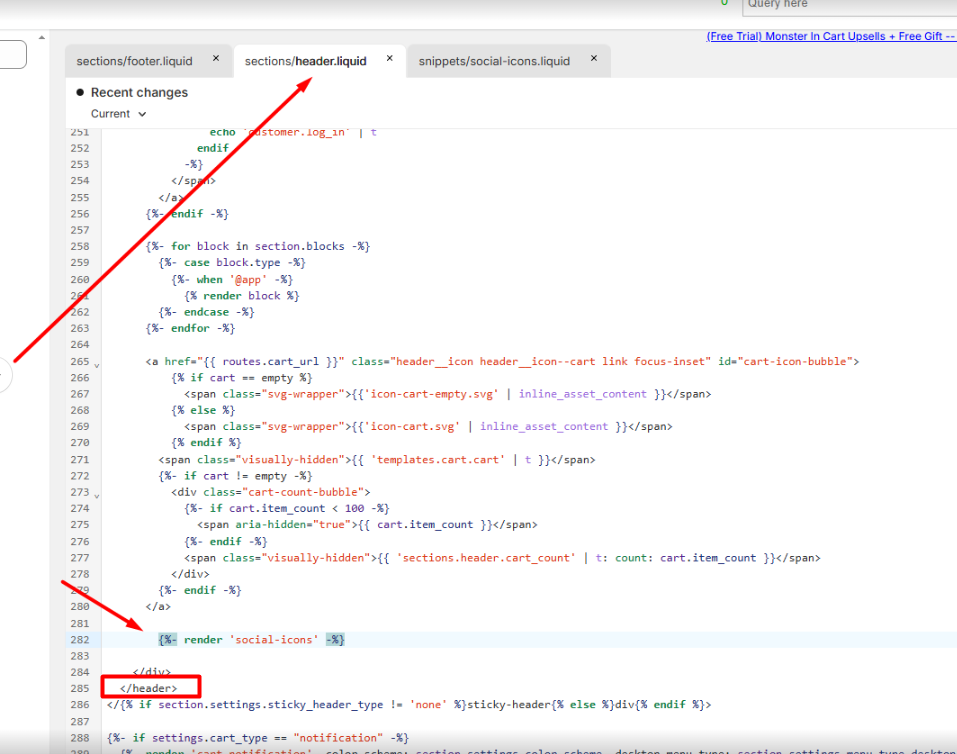Click the cart-count-bubble div line

click(271, 491)
